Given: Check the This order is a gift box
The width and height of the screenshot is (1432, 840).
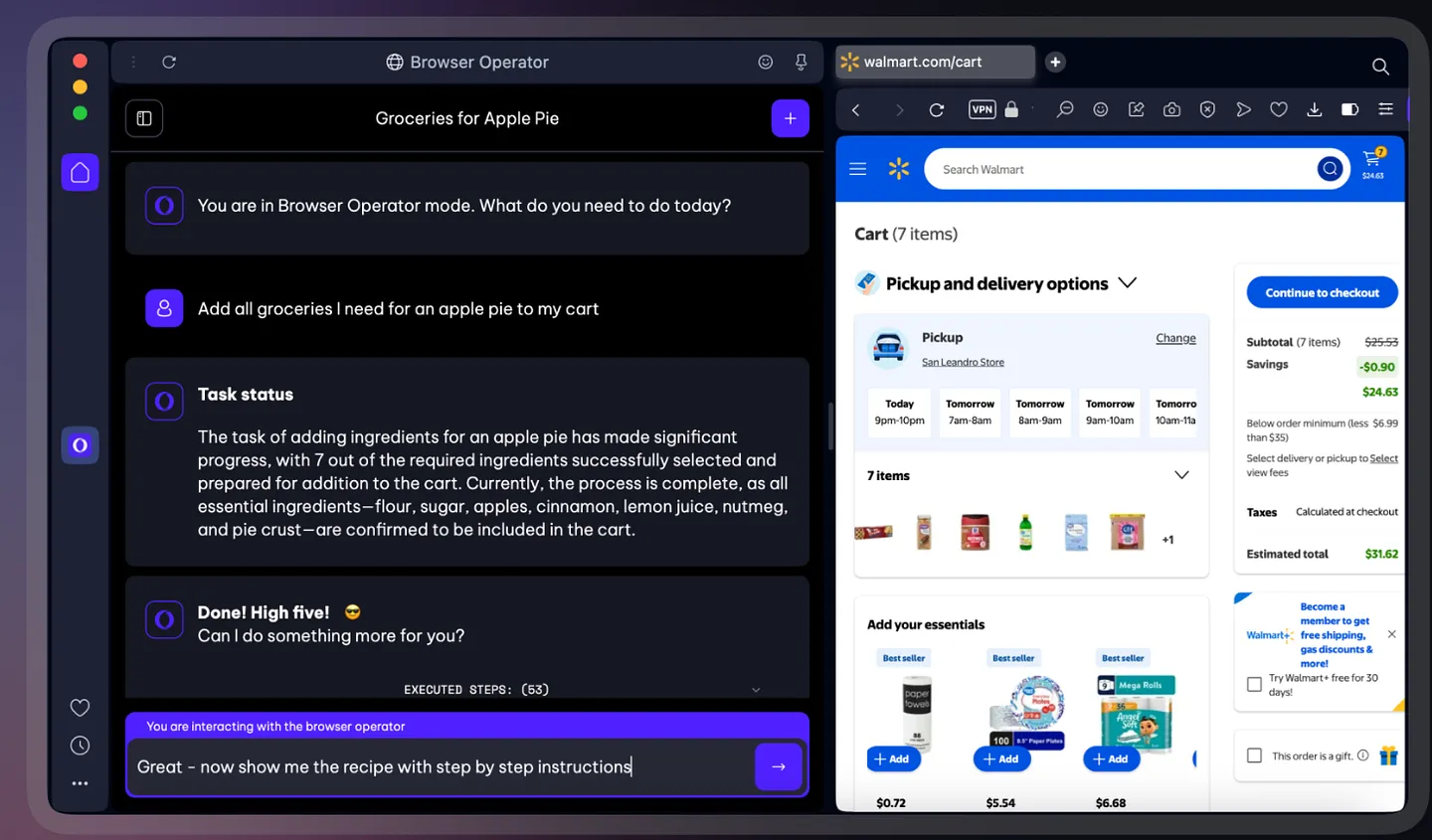Looking at the screenshot, I should (x=1254, y=756).
